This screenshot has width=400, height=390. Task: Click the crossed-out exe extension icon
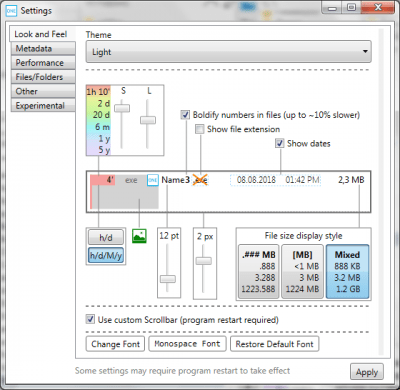coord(201,180)
